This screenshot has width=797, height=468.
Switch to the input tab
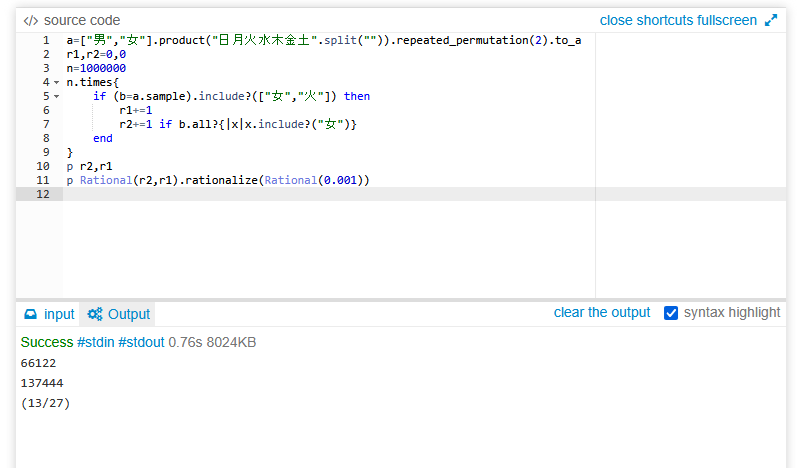point(49,314)
